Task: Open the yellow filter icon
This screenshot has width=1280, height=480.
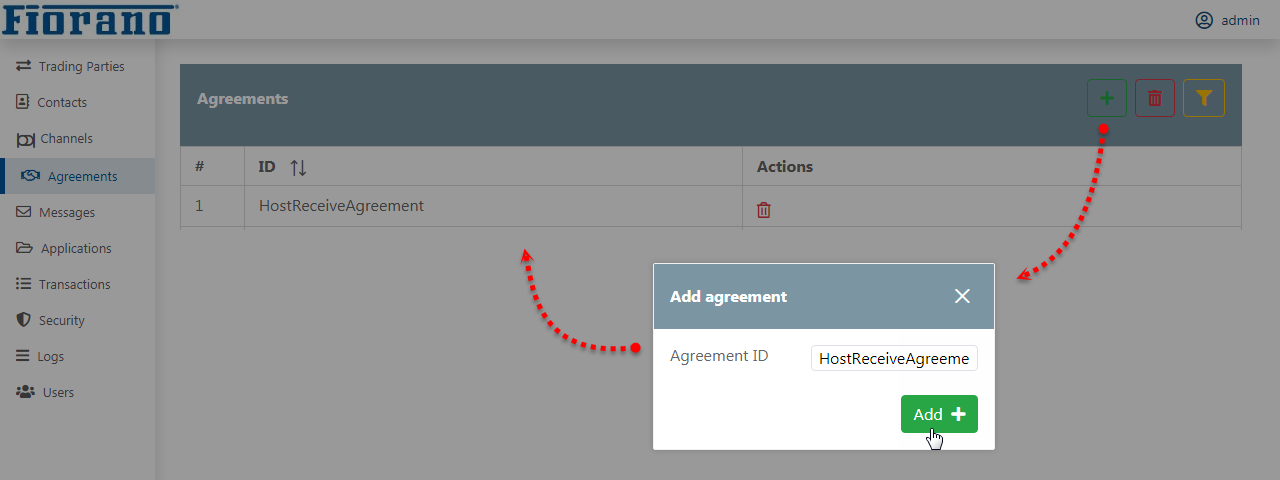Action: click(x=1204, y=98)
